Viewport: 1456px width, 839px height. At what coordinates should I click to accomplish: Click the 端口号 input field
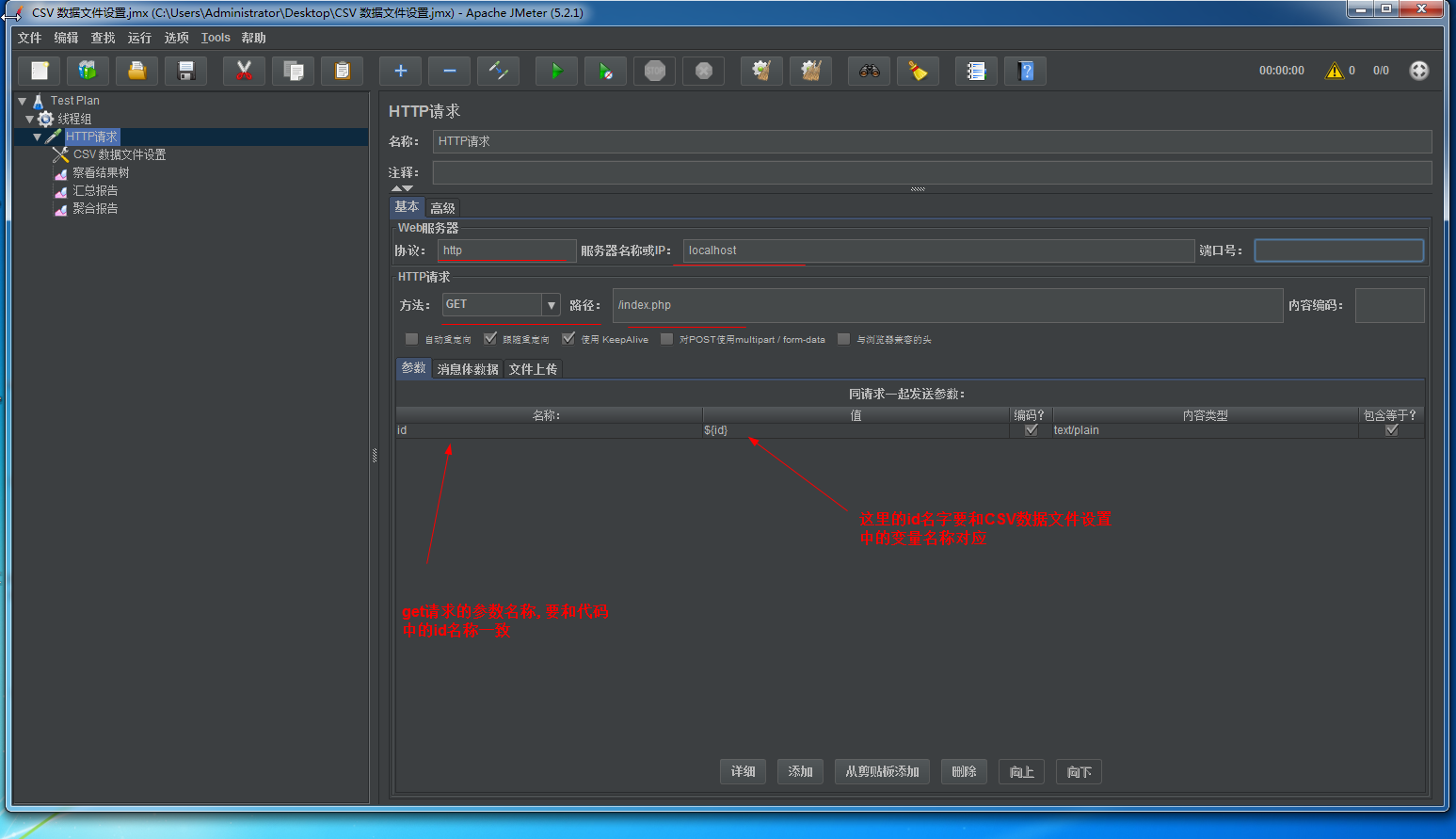tap(1337, 250)
